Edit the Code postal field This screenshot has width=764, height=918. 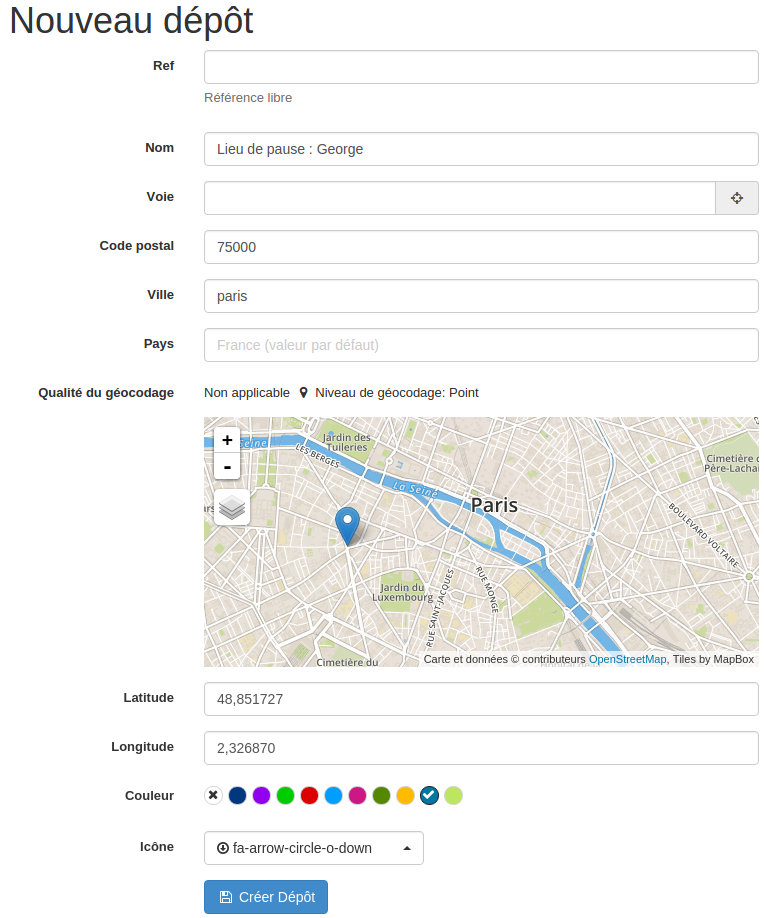click(x=481, y=247)
